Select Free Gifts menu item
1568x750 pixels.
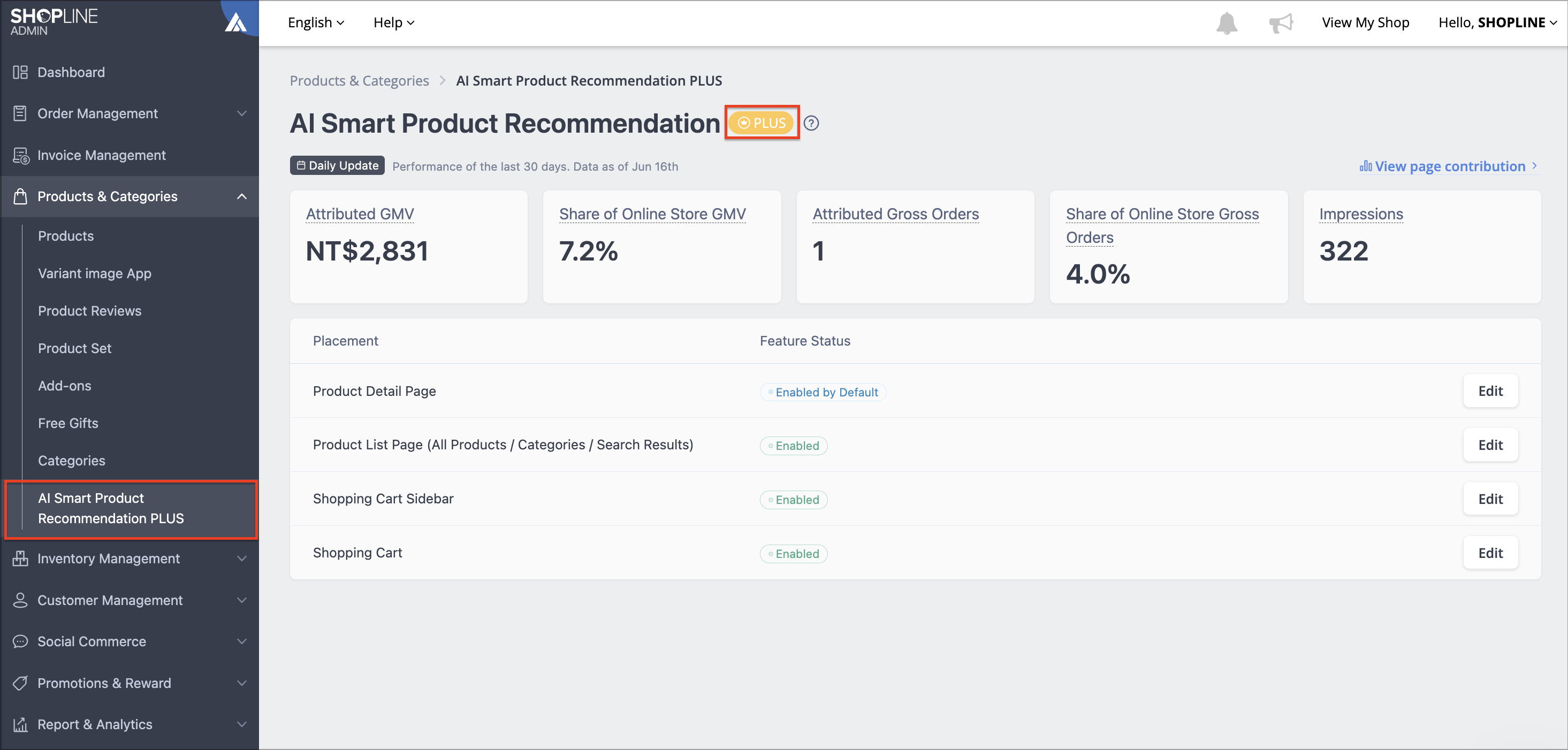[x=68, y=423]
